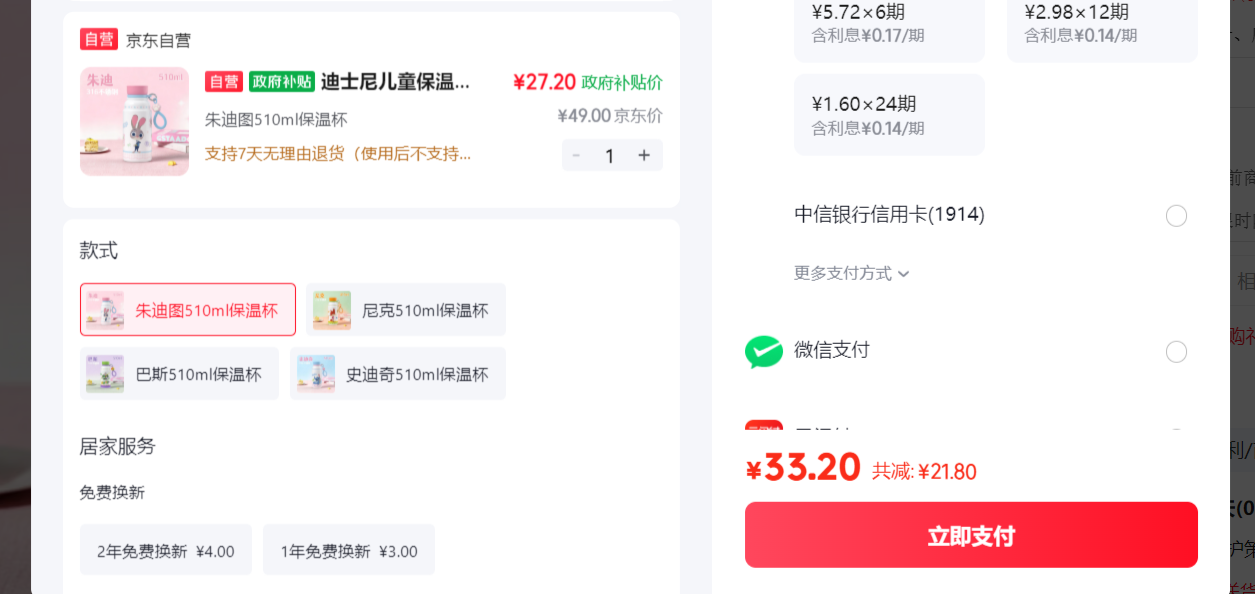Select the 中信银行信用卡(1914) radio button

[1176, 216]
